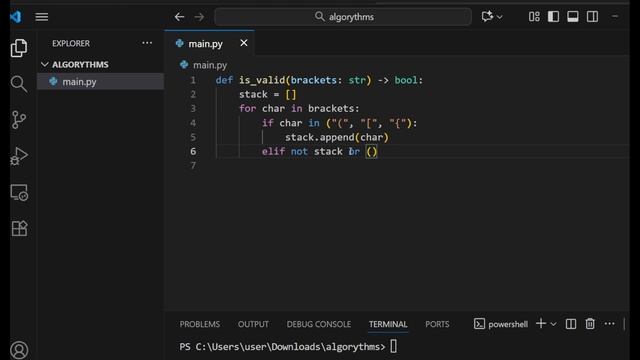Image resolution: width=640 pixels, height=360 pixels.
Task: Open Source Control view
Action: 19,120
